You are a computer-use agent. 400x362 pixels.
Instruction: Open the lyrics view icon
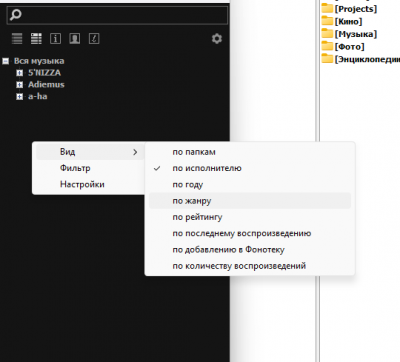pyautogui.click(x=94, y=39)
